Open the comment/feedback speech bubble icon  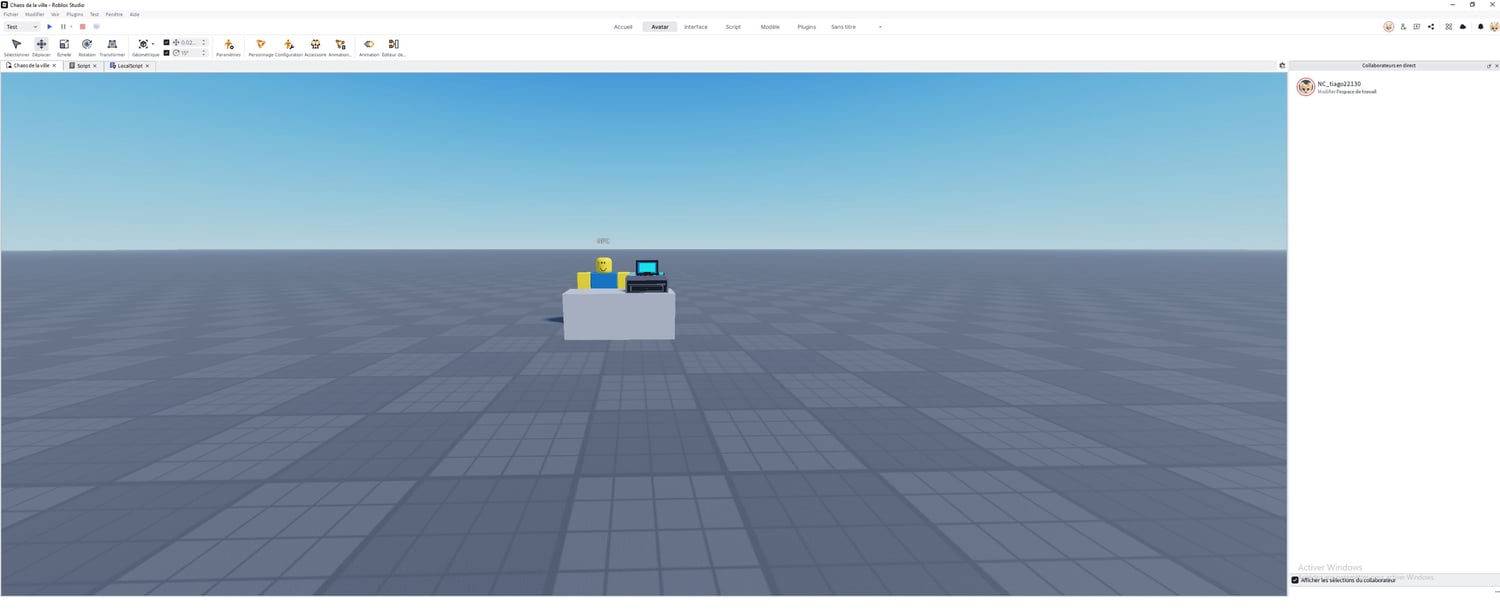tap(1417, 27)
